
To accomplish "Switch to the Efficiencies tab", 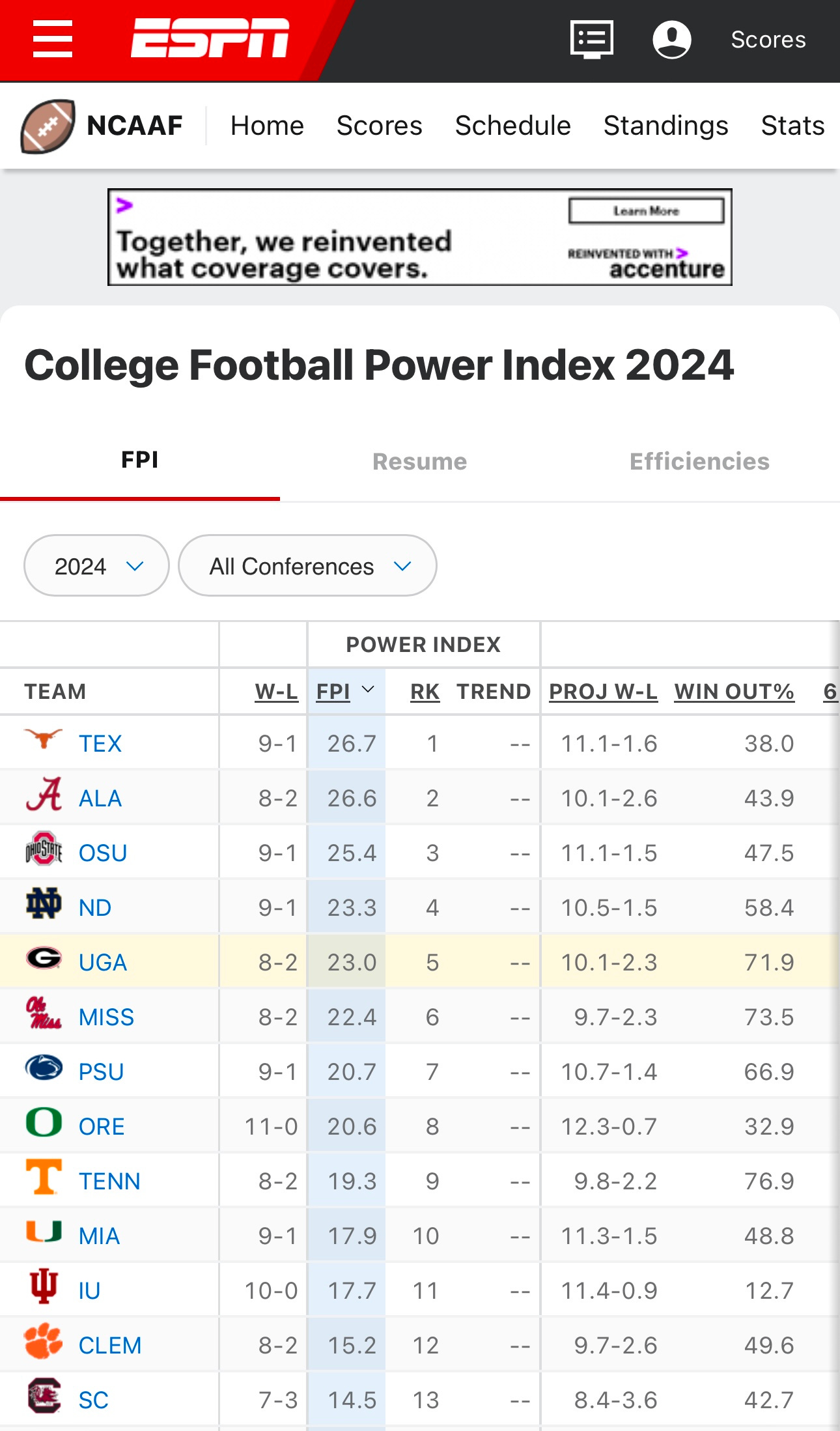I will (x=699, y=462).
